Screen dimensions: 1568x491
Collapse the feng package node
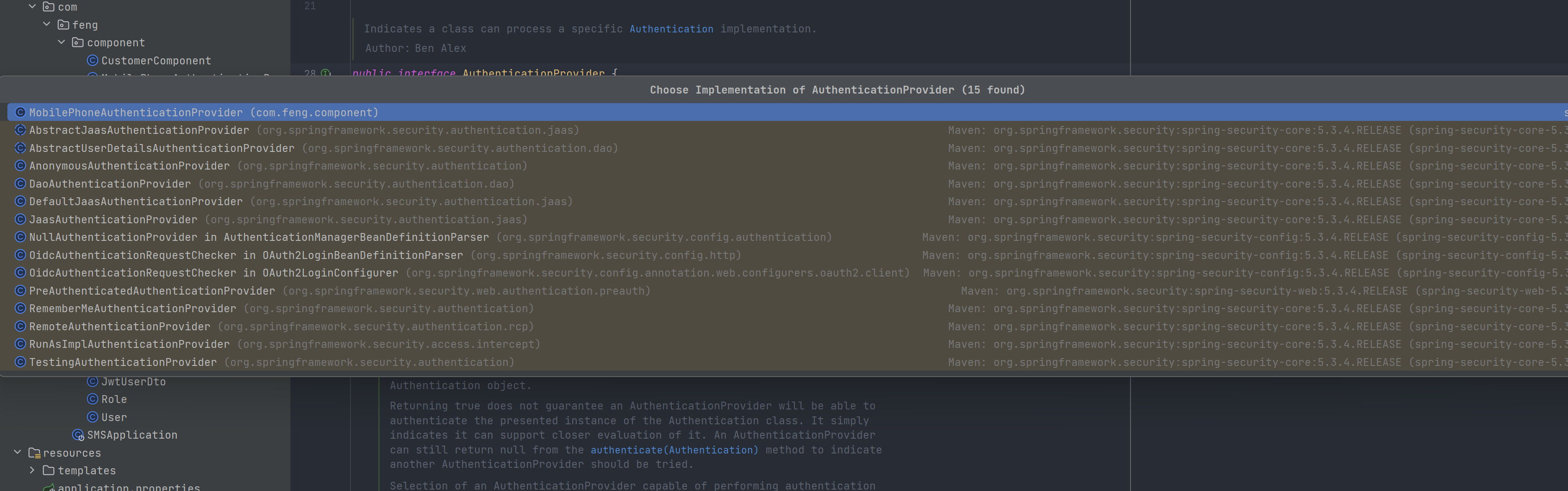tap(47, 25)
